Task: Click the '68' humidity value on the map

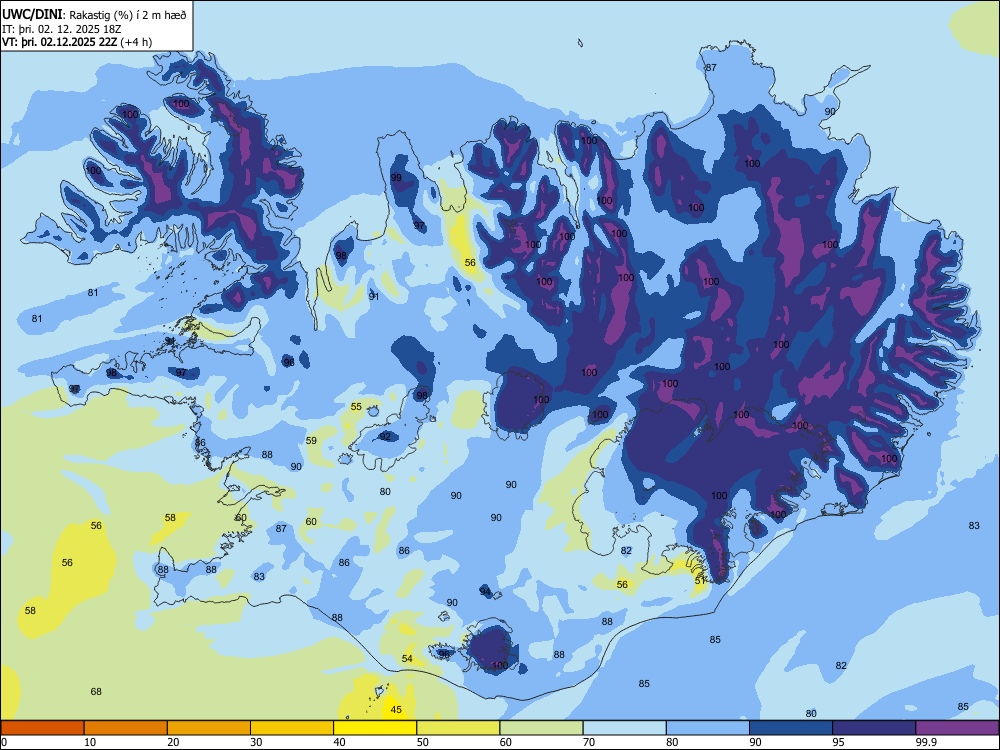Action: [96, 691]
